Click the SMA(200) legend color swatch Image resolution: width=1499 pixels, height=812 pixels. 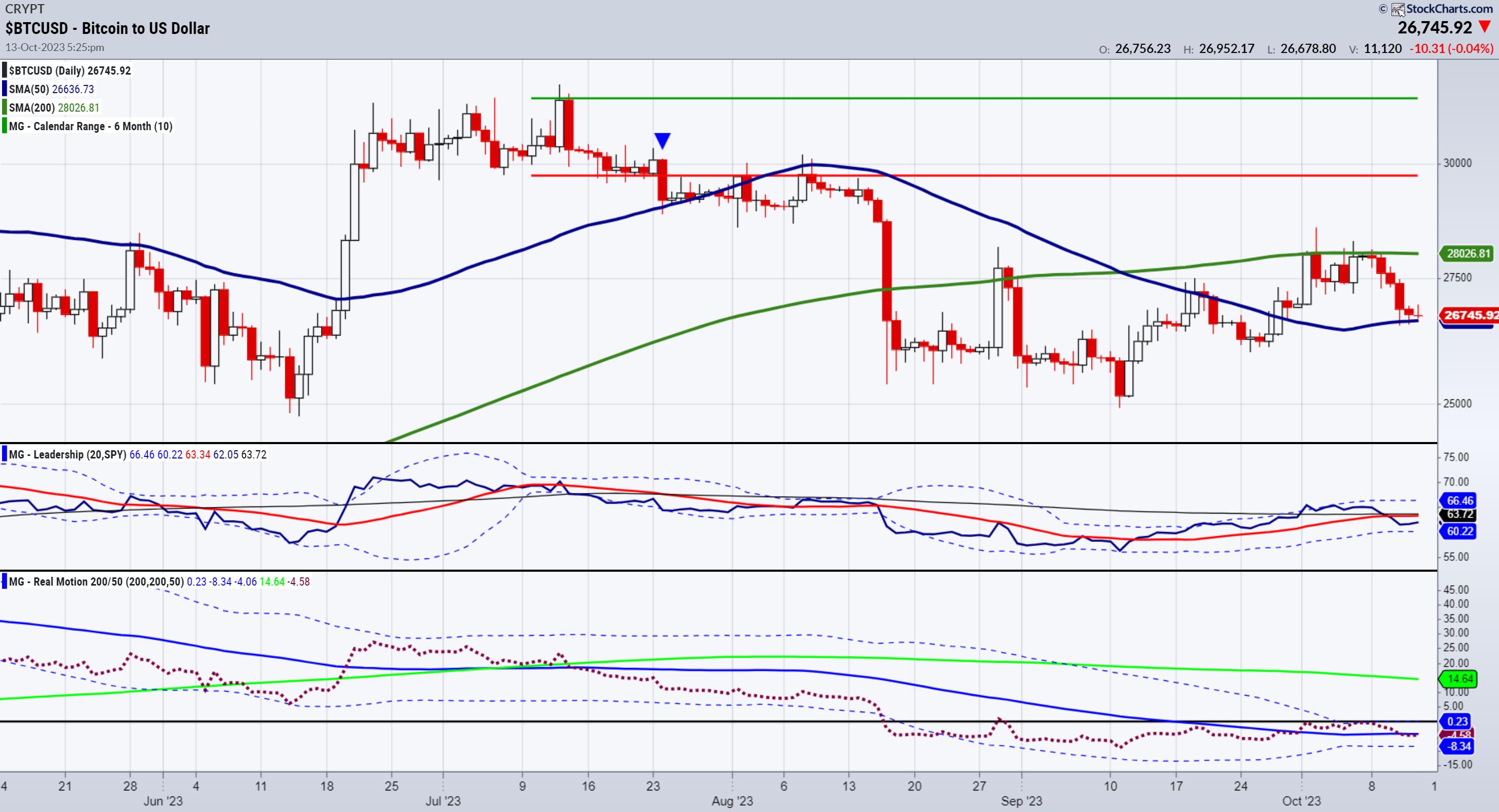(5, 108)
